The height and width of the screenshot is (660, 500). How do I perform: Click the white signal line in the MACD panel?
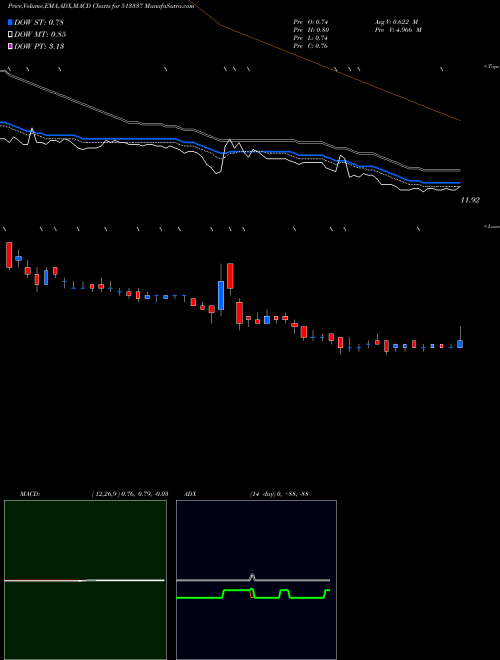pos(84,580)
